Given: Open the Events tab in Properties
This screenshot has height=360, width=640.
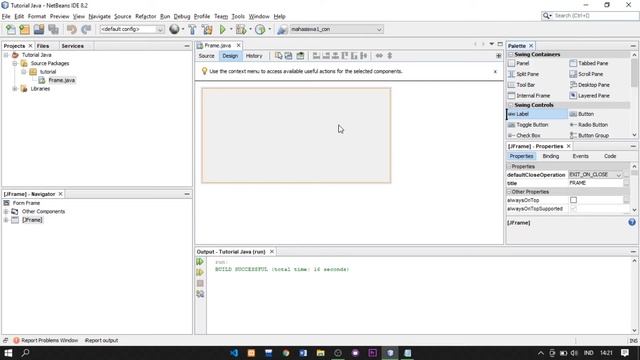Looking at the screenshot, I should click(x=580, y=156).
